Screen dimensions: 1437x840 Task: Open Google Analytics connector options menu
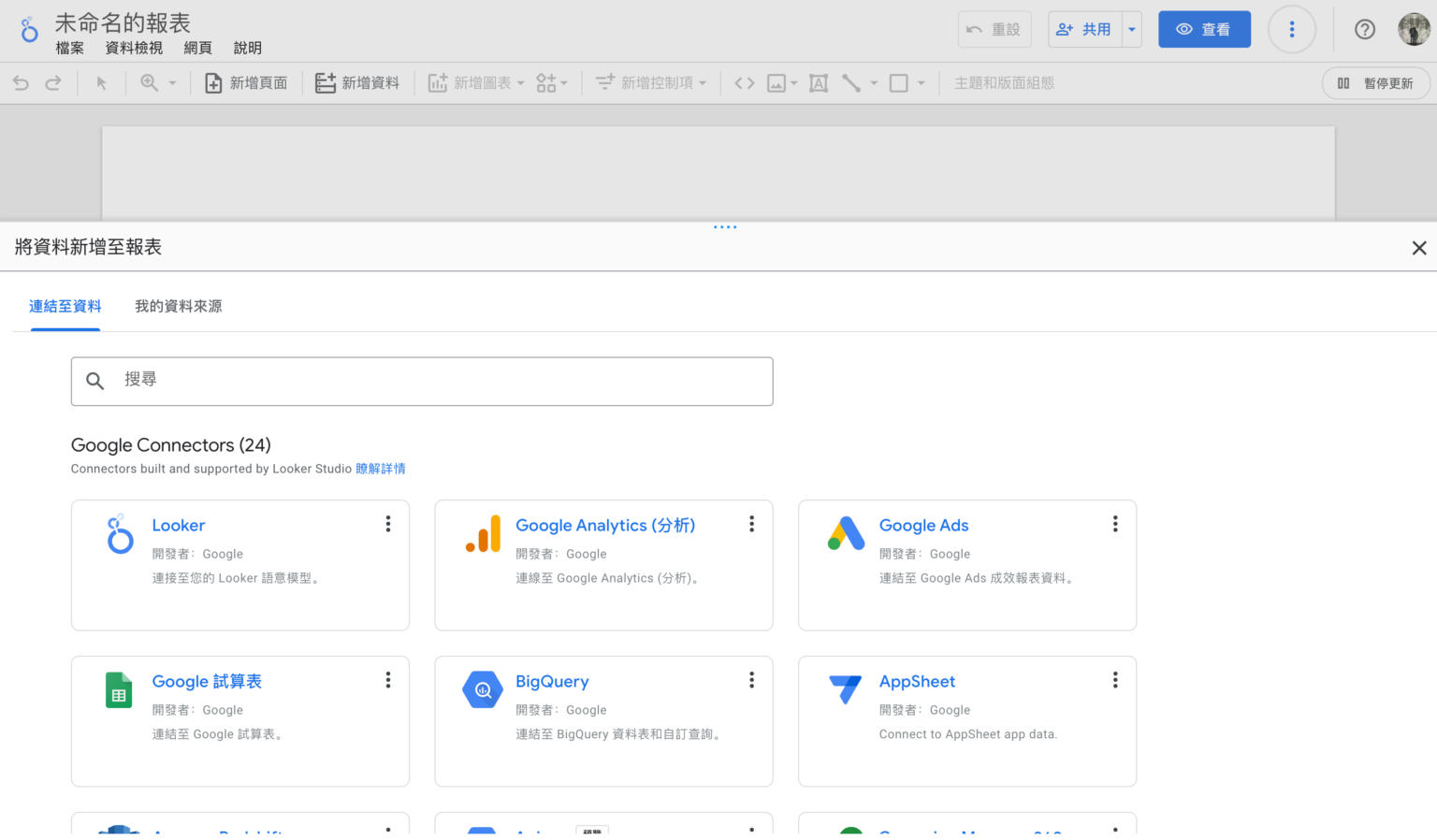tap(751, 525)
